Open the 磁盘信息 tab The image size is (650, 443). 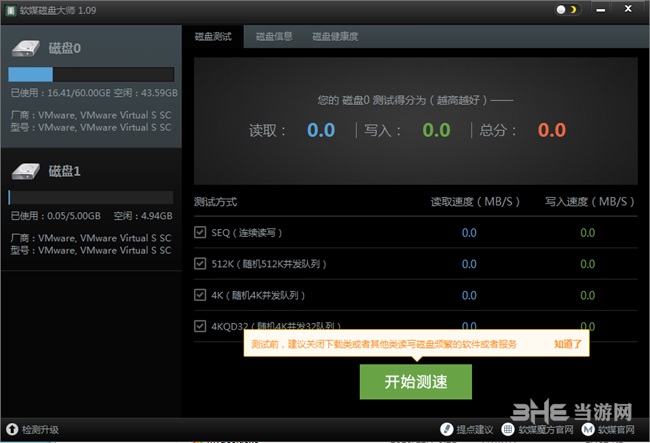pyautogui.click(x=274, y=36)
